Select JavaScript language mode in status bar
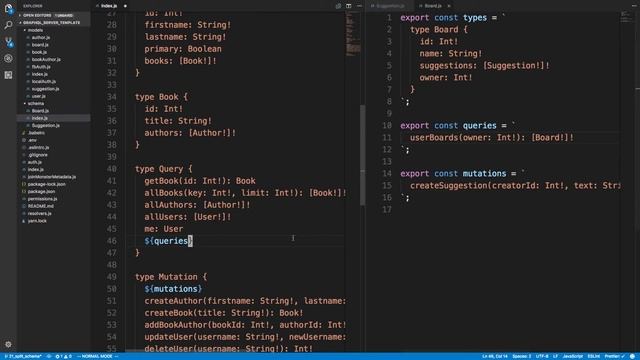The height and width of the screenshot is (360, 640). point(573,356)
